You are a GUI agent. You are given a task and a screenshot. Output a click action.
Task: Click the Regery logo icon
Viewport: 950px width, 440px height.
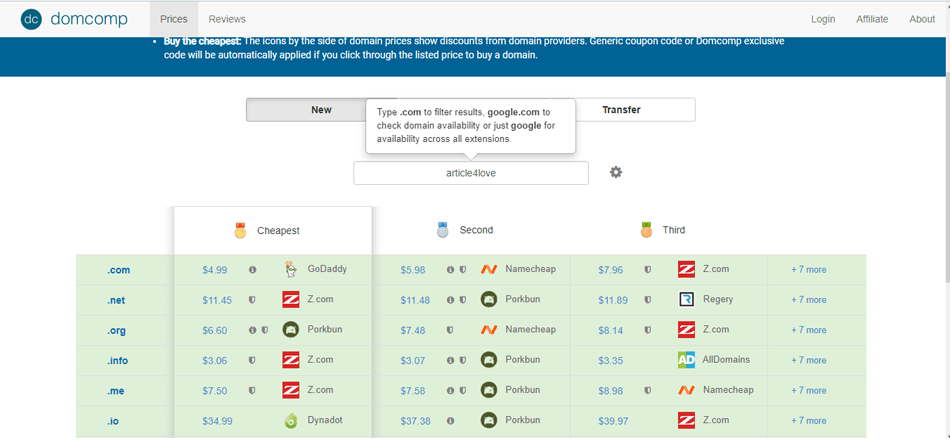click(686, 299)
